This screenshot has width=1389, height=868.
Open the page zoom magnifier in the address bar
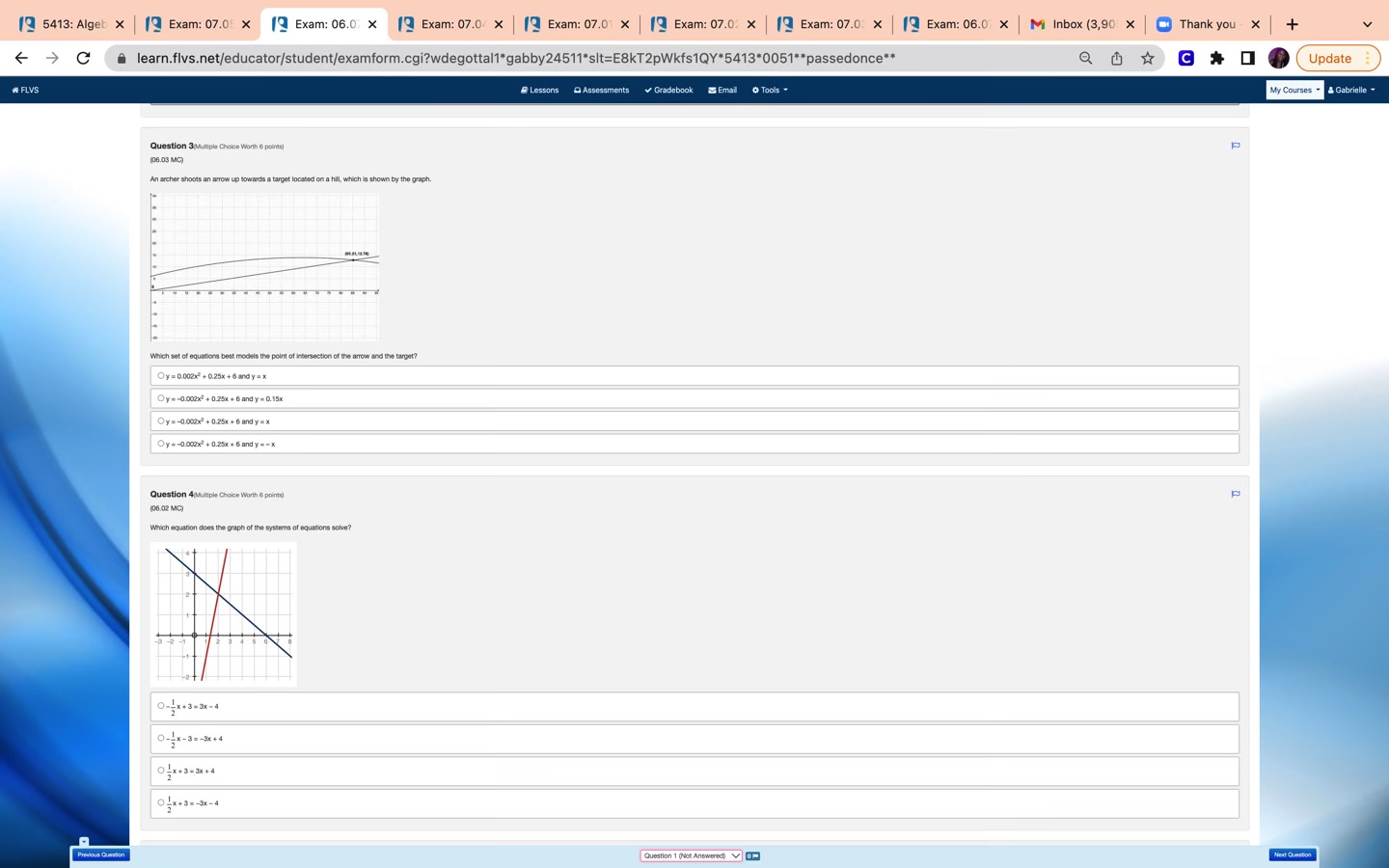1085,58
